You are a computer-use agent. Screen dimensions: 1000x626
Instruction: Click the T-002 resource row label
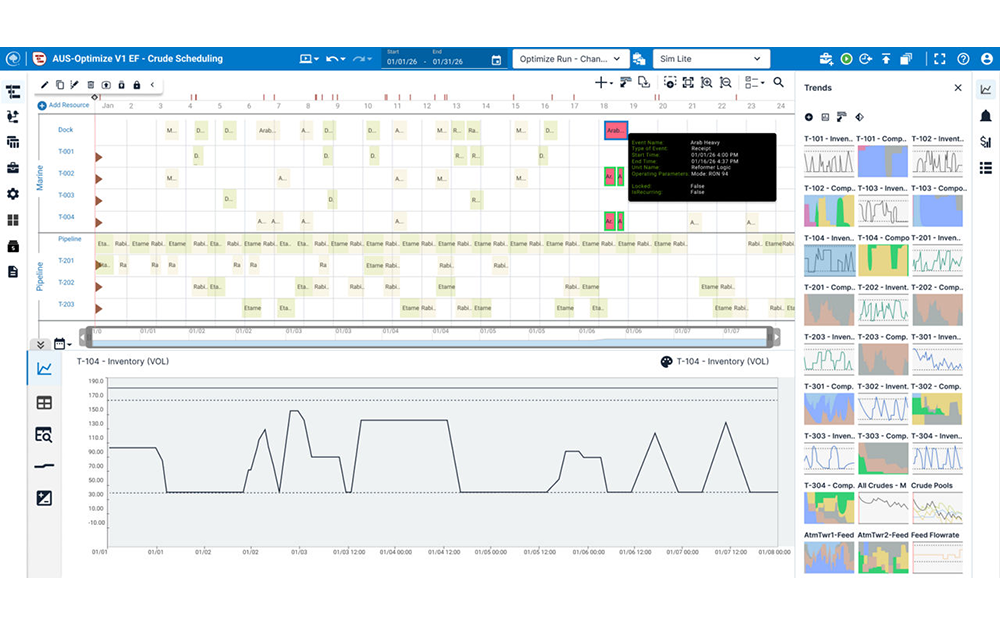[x=66, y=173]
